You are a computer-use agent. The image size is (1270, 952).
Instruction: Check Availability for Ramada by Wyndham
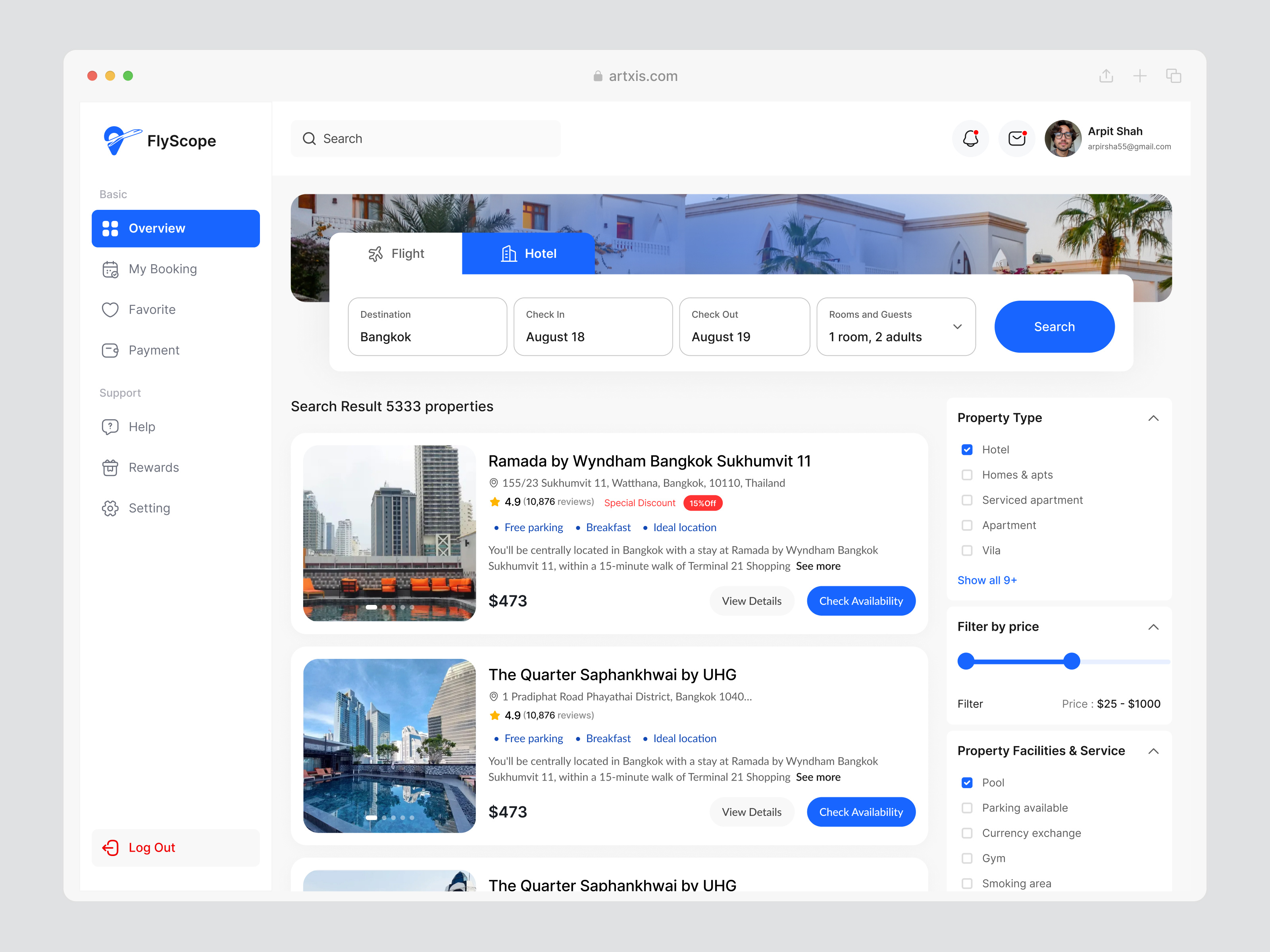pyautogui.click(x=861, y=601)
